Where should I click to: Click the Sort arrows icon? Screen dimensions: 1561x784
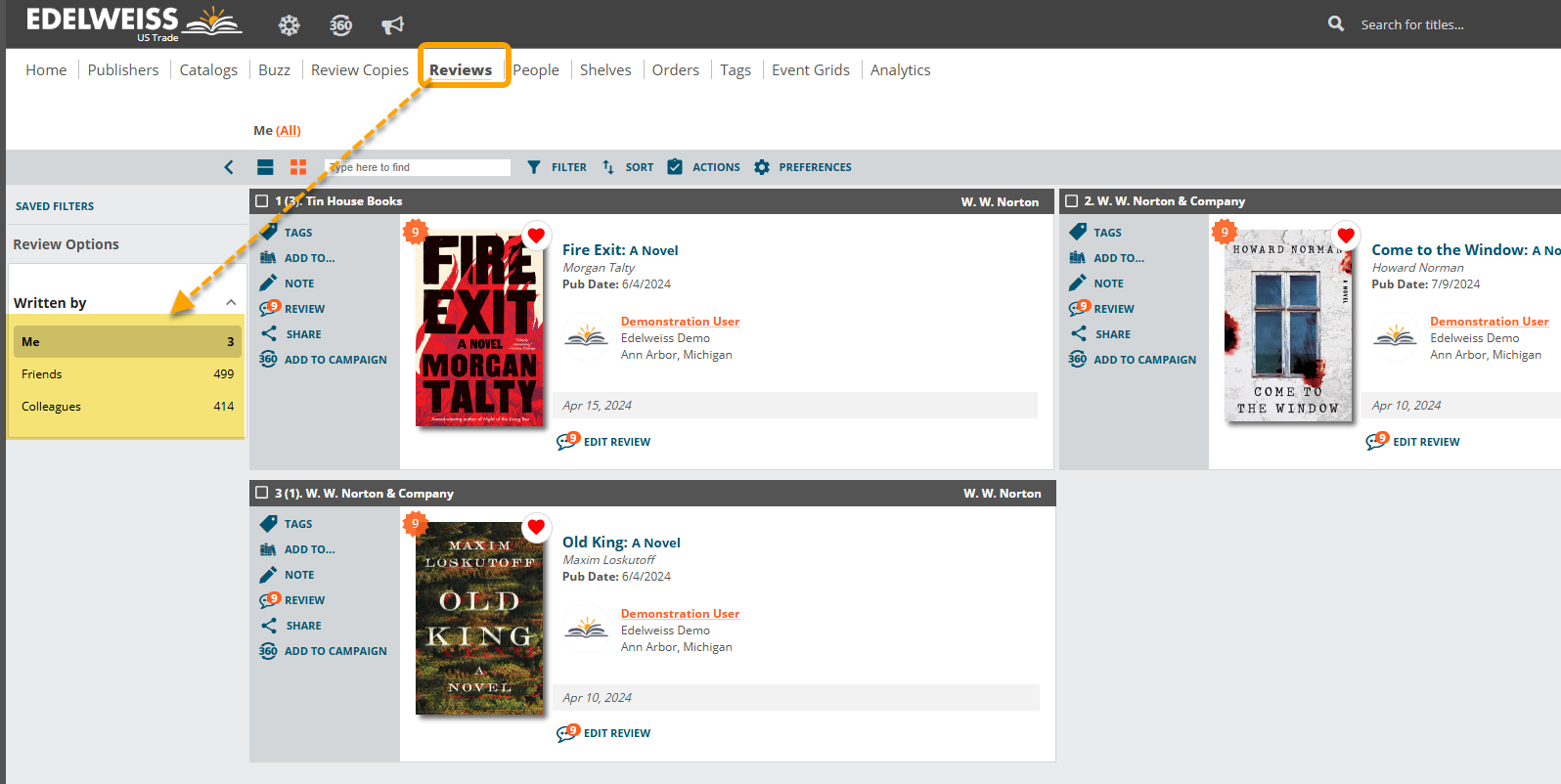point(608,167)
